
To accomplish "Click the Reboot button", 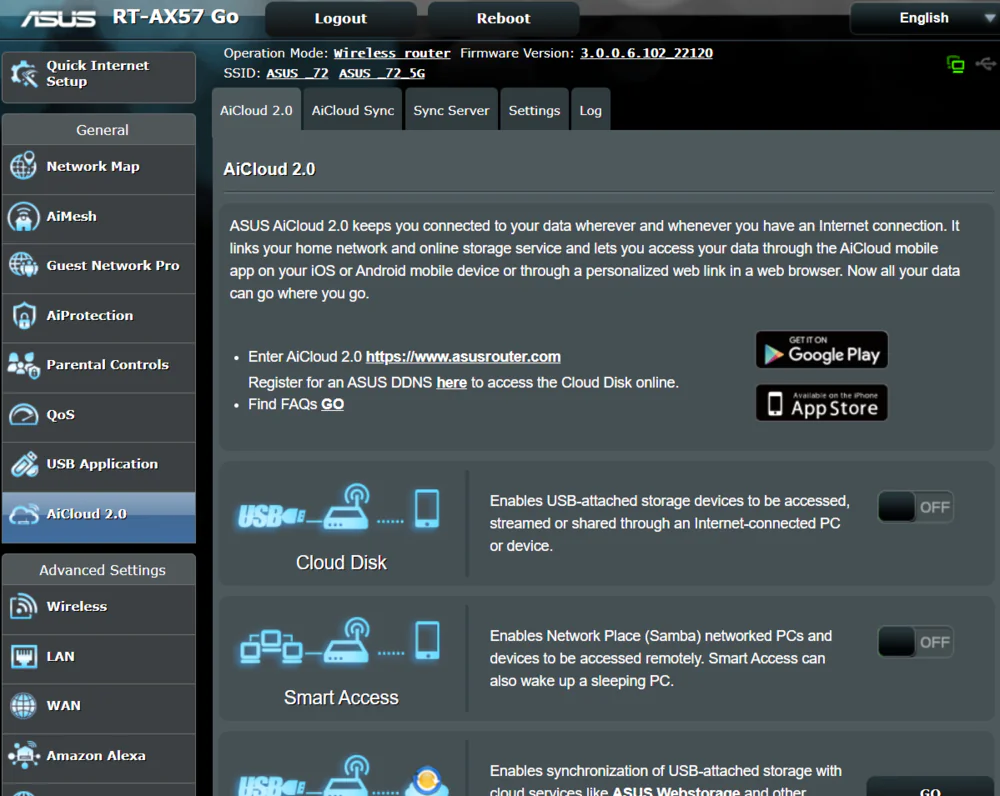I will (503, 18).
